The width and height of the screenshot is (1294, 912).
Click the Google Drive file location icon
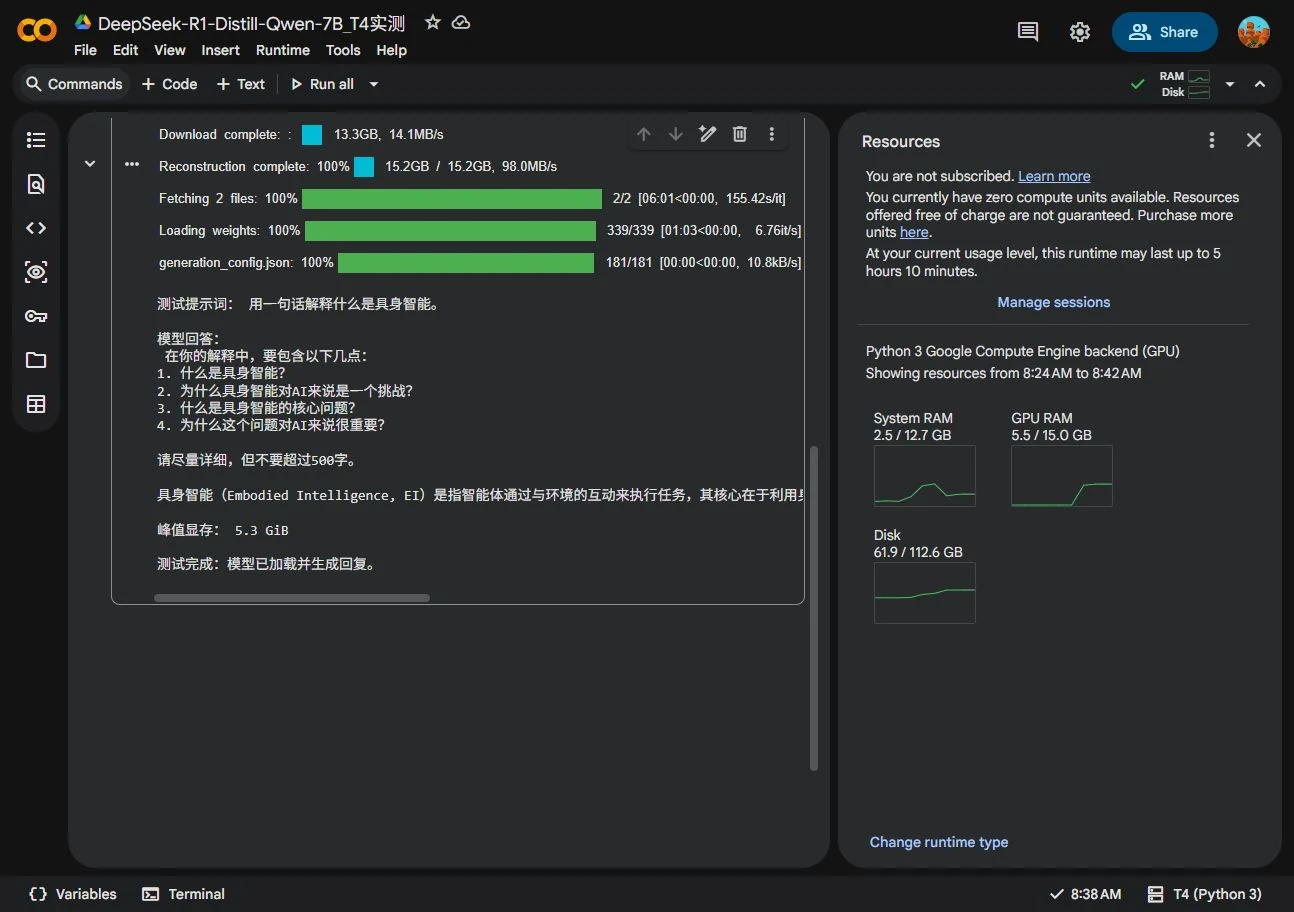click(x=83, y=23)
